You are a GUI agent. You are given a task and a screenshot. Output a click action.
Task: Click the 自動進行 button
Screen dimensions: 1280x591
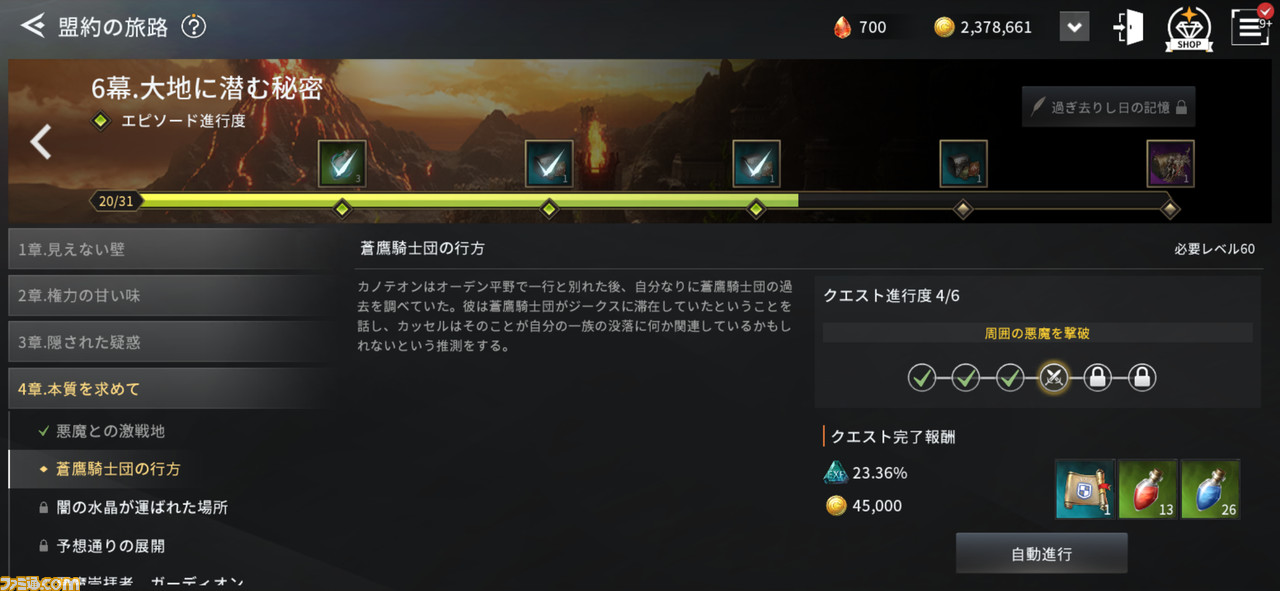[1041, 553]
